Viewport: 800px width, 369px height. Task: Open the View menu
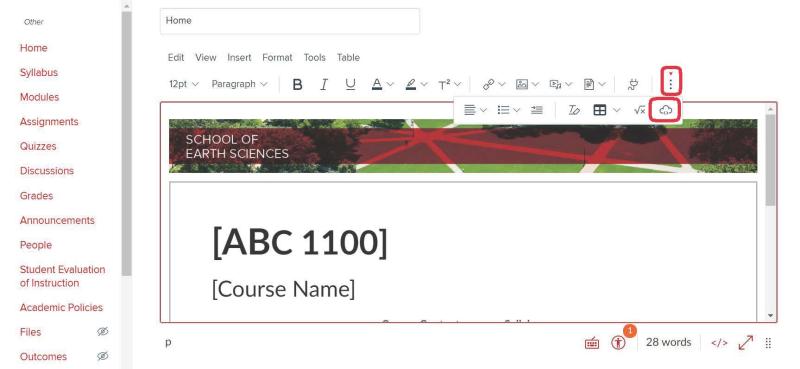(206, 58)
